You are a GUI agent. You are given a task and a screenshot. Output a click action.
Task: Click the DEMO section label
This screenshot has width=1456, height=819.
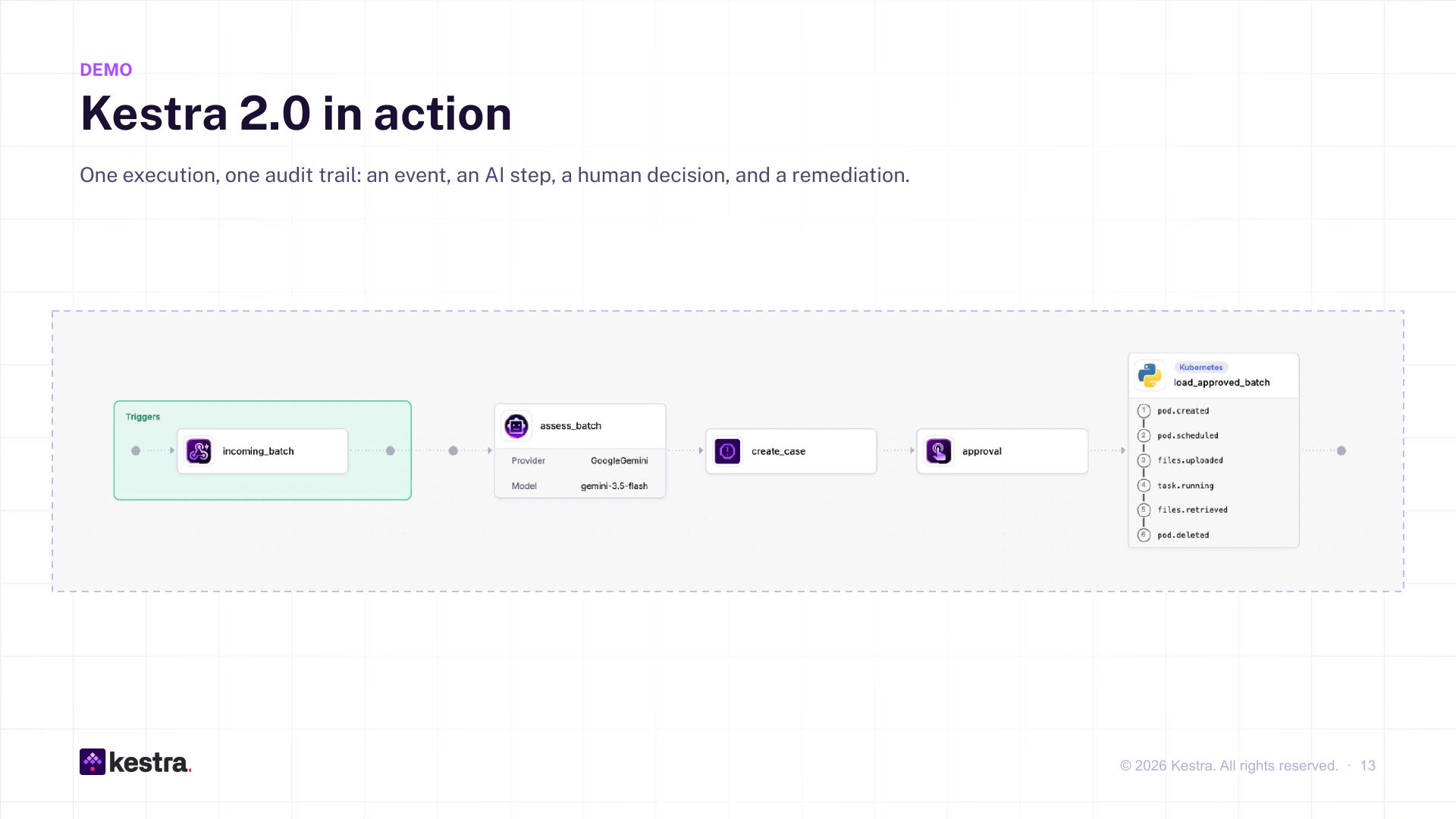pyautogui.click(x=106, y=70)
